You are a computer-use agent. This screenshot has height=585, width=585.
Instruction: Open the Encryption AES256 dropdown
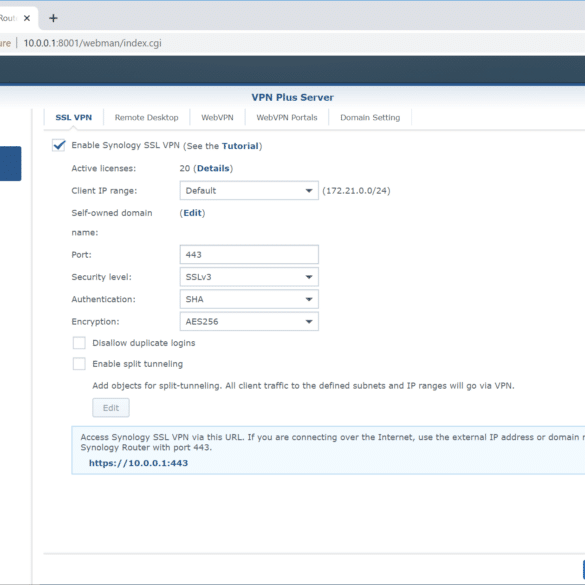point(249,322)
